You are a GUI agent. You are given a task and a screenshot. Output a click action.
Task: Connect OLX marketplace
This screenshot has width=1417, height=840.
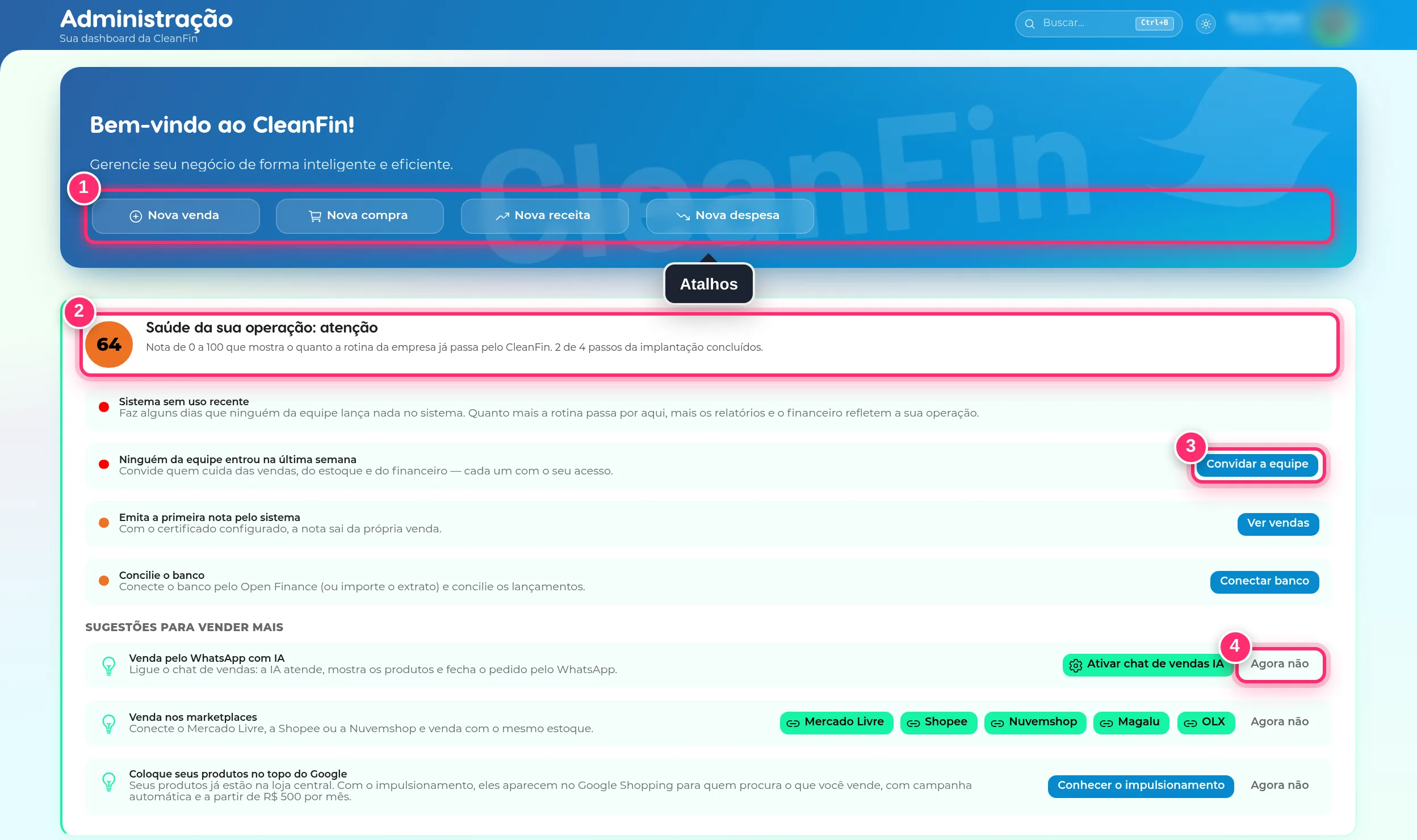[x=1206, y=723]
